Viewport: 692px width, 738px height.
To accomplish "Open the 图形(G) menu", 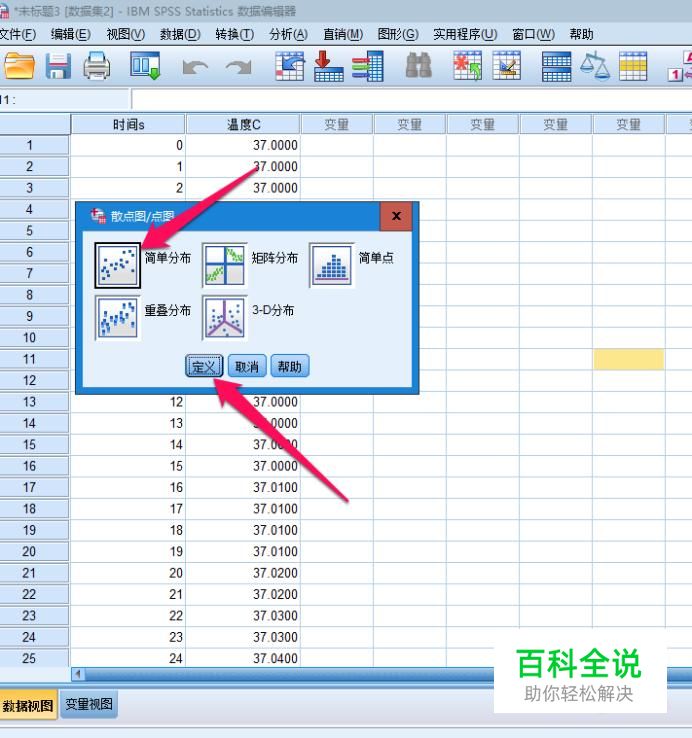I will click(x=398, y=34).
